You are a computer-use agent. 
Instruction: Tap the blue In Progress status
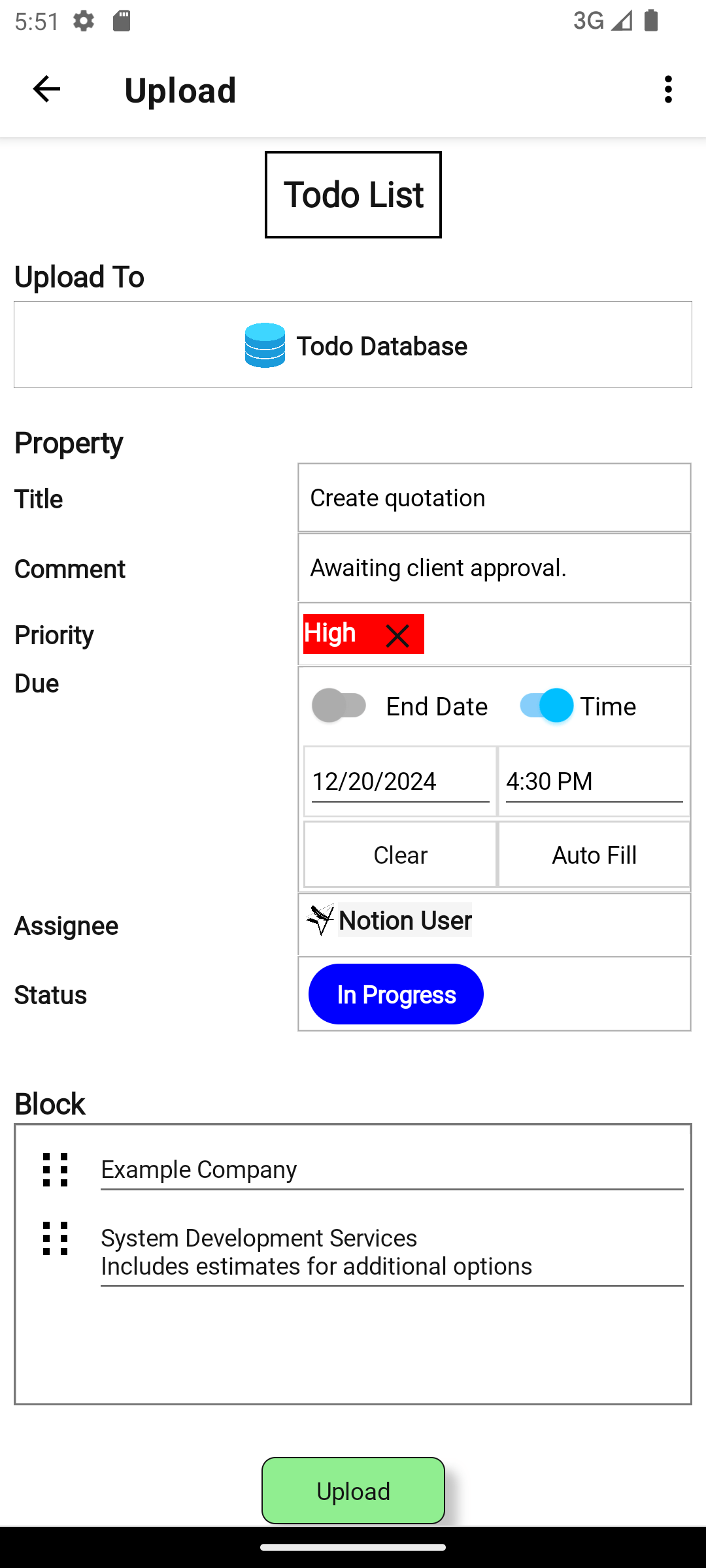[395, 994]
